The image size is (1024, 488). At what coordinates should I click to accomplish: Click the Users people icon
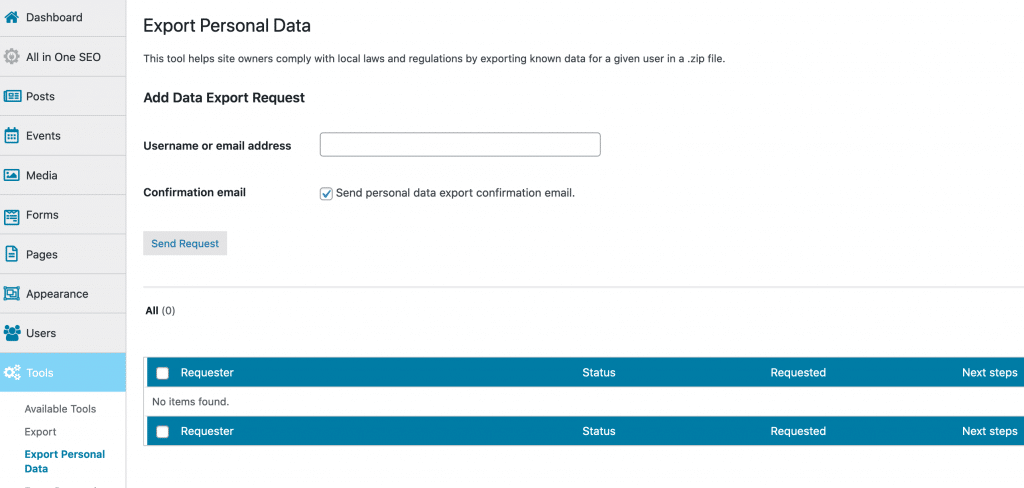click(12, 333)
